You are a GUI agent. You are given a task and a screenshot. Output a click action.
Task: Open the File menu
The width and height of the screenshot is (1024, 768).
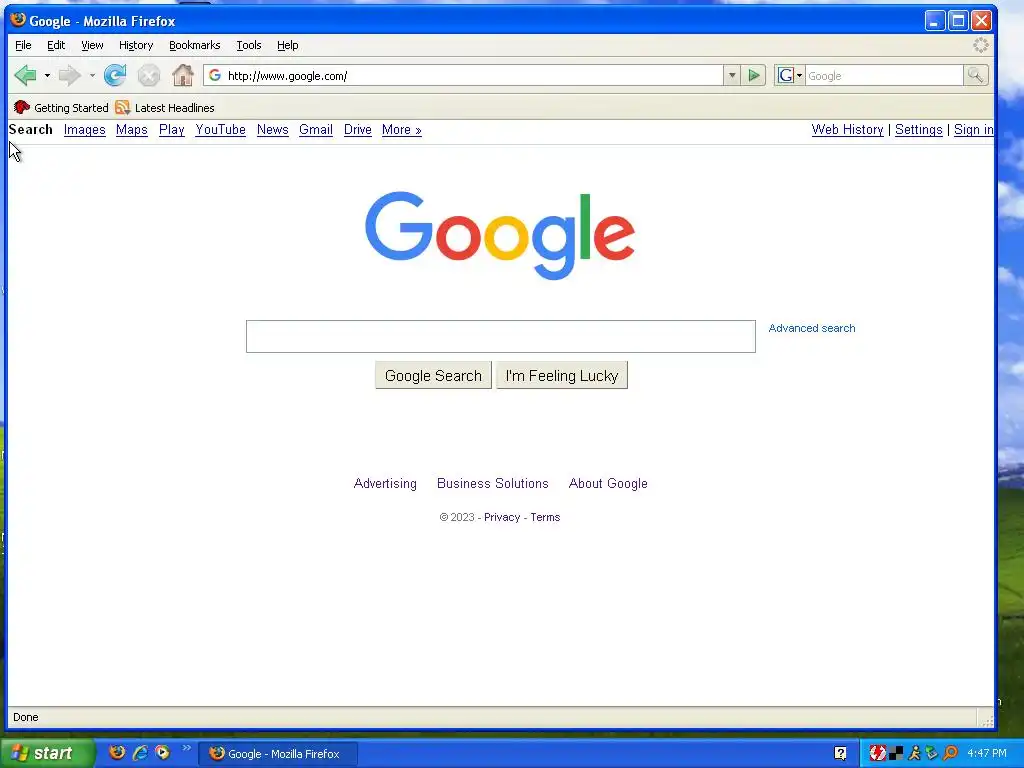[x=23, y=45]
